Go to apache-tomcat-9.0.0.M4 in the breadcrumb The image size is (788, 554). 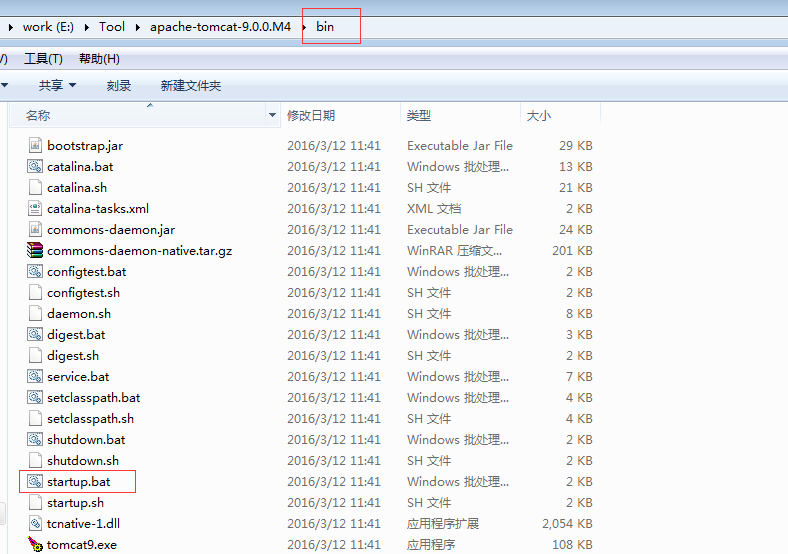[x=220, y=27]
